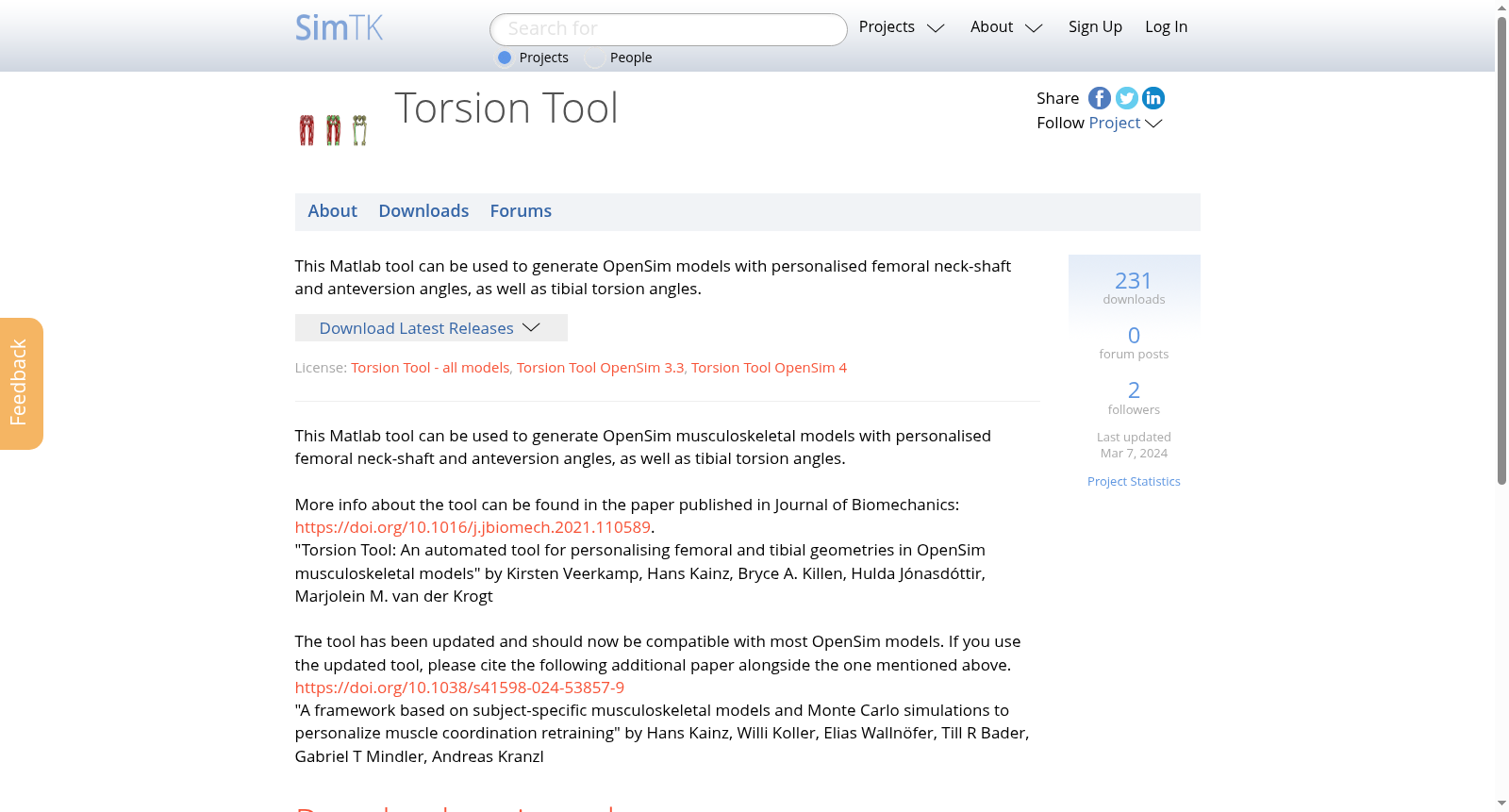Click the SimTK logo
Image resolution: width=1509 pixels, height=812 pixels.
[x=339, y=27]
